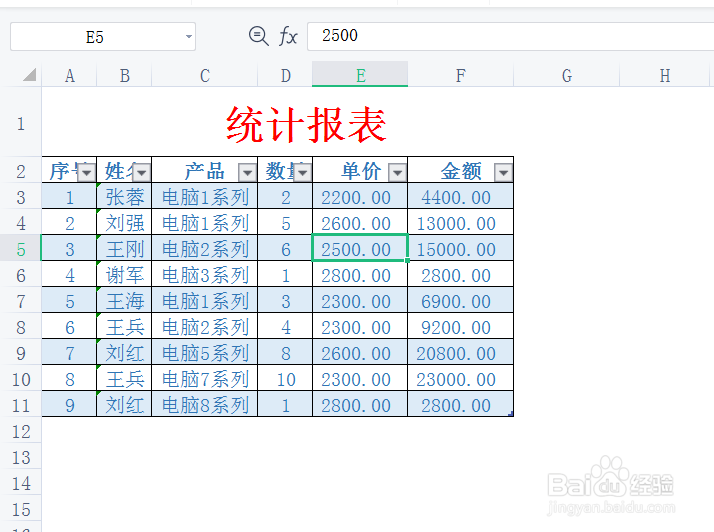Click the name cell 谢军
Viewport: 714px width, 532px height.
pyautogui.click(x=124, y=275)
